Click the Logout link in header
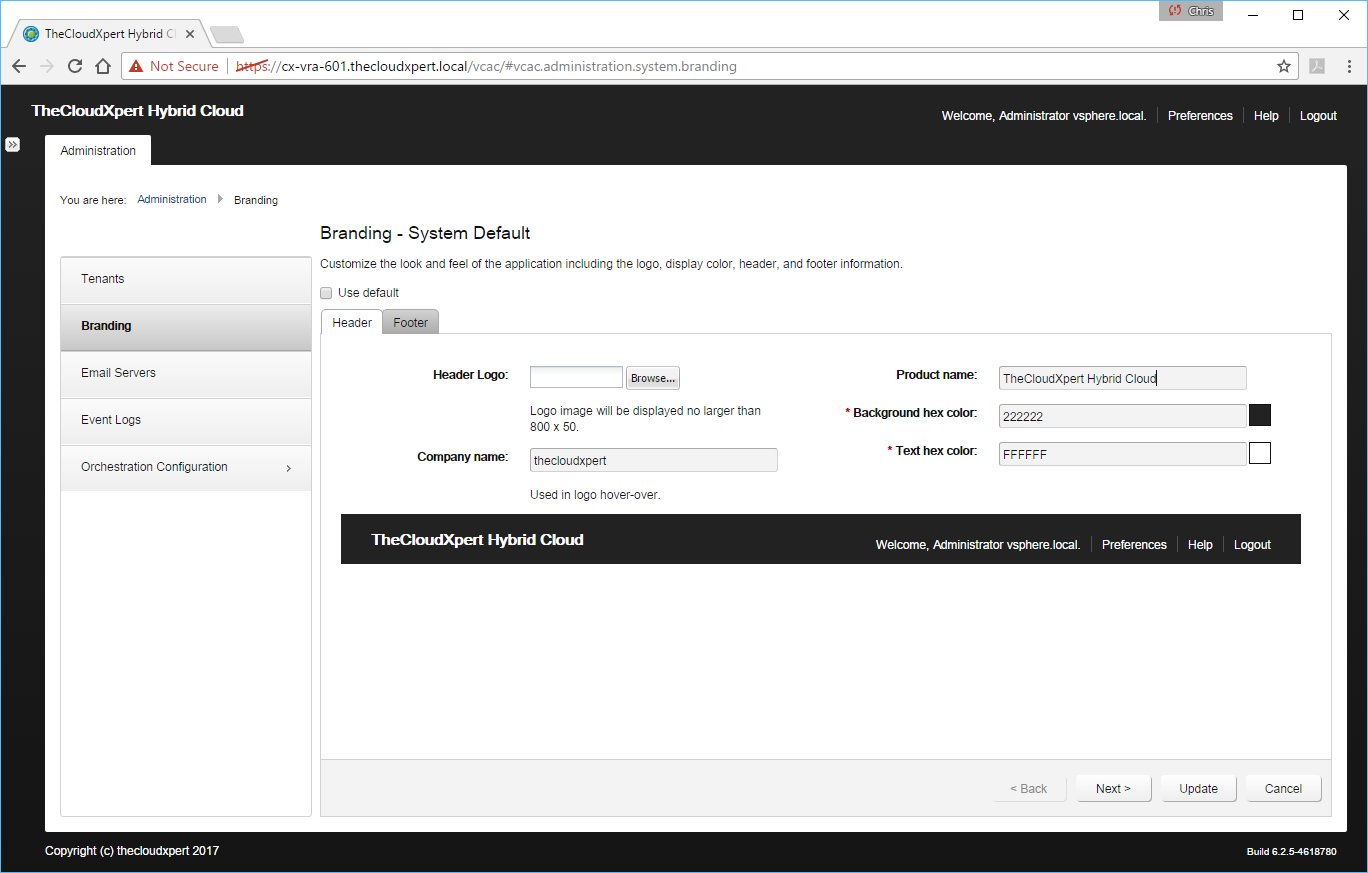The image size is (1368, 873). click(1318, 116)
